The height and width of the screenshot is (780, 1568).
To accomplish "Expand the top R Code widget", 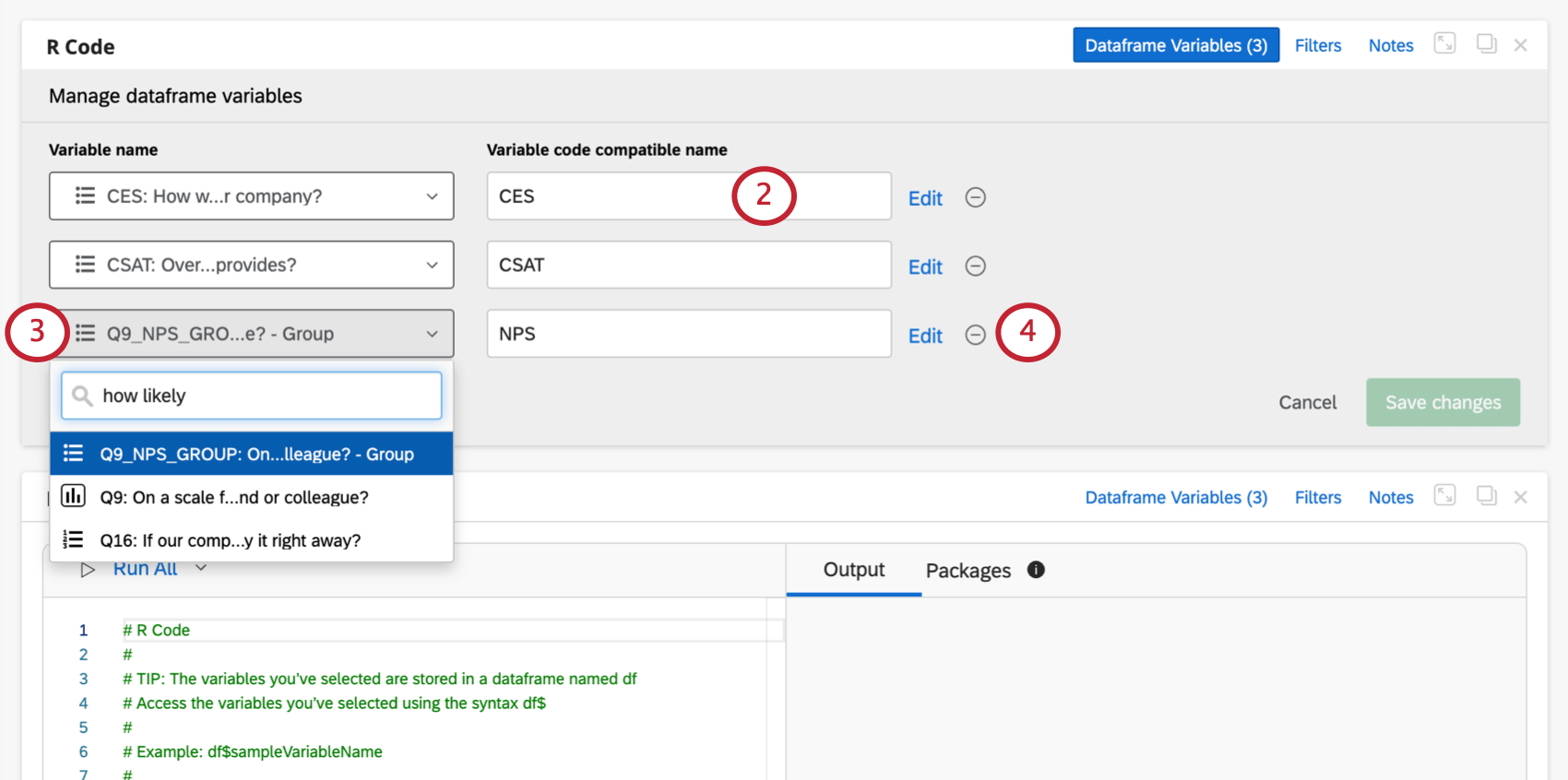I will point(1444,43).
